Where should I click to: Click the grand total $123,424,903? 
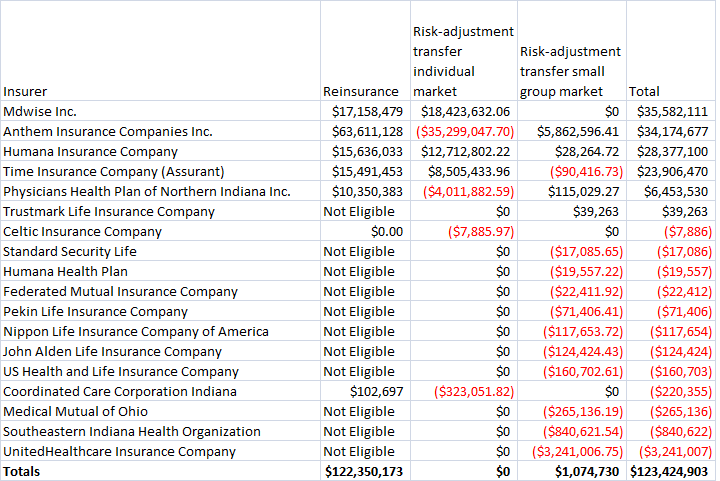[670, 471]
